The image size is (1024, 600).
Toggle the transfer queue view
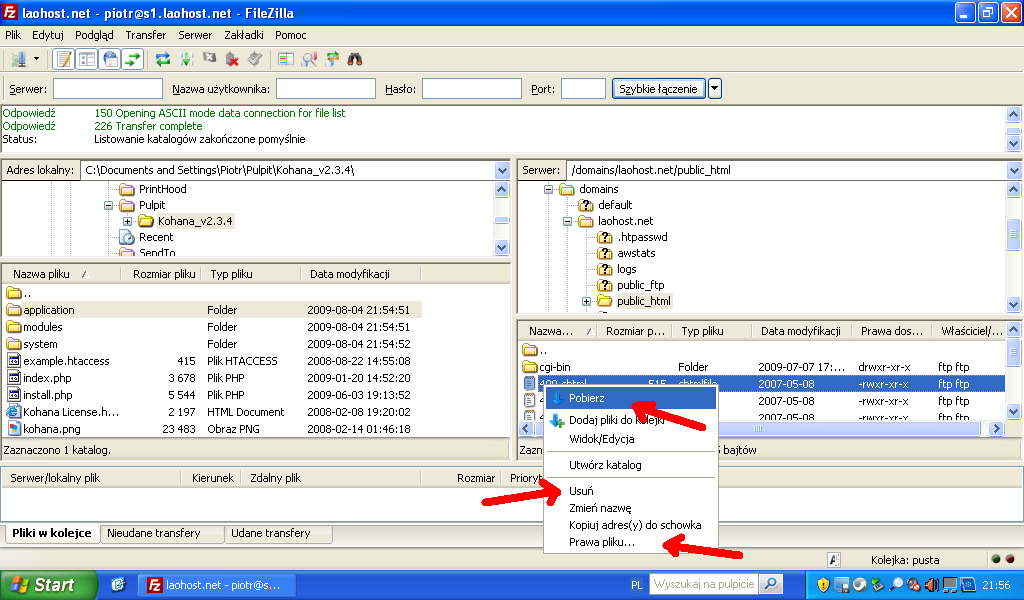coord(133,59)
